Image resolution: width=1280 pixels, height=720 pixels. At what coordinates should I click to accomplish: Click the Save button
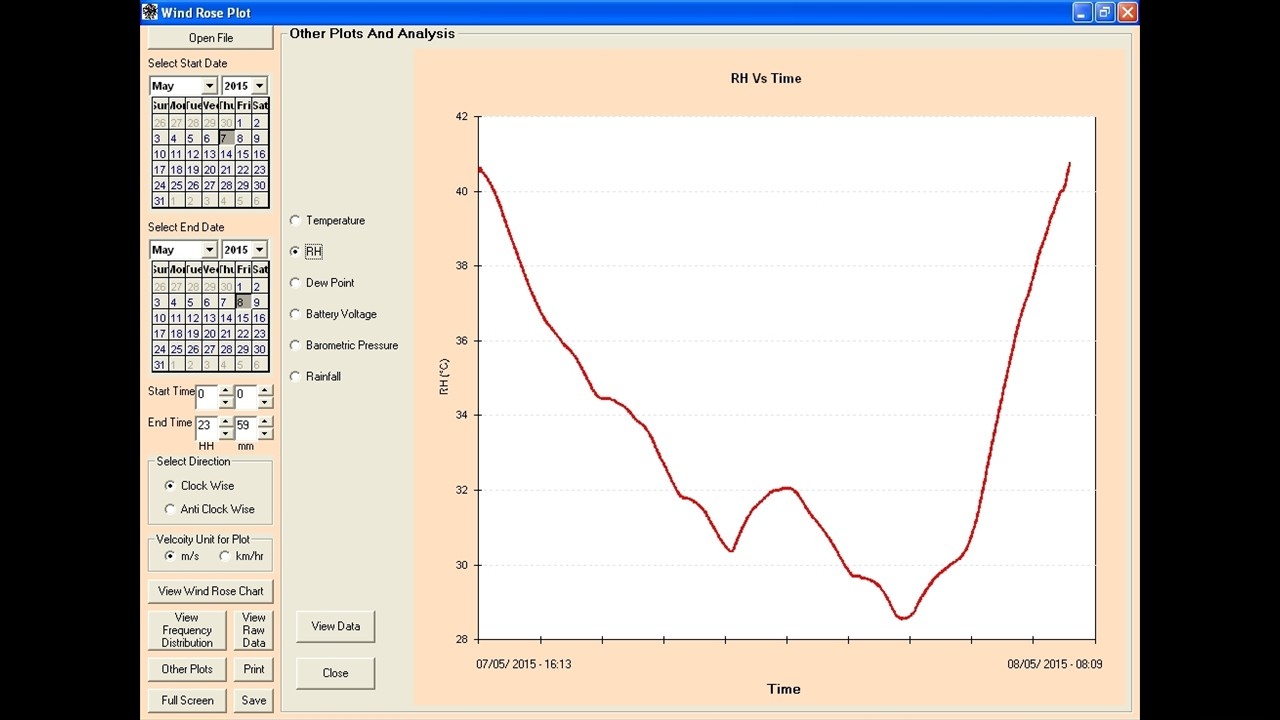pos(254,701)
